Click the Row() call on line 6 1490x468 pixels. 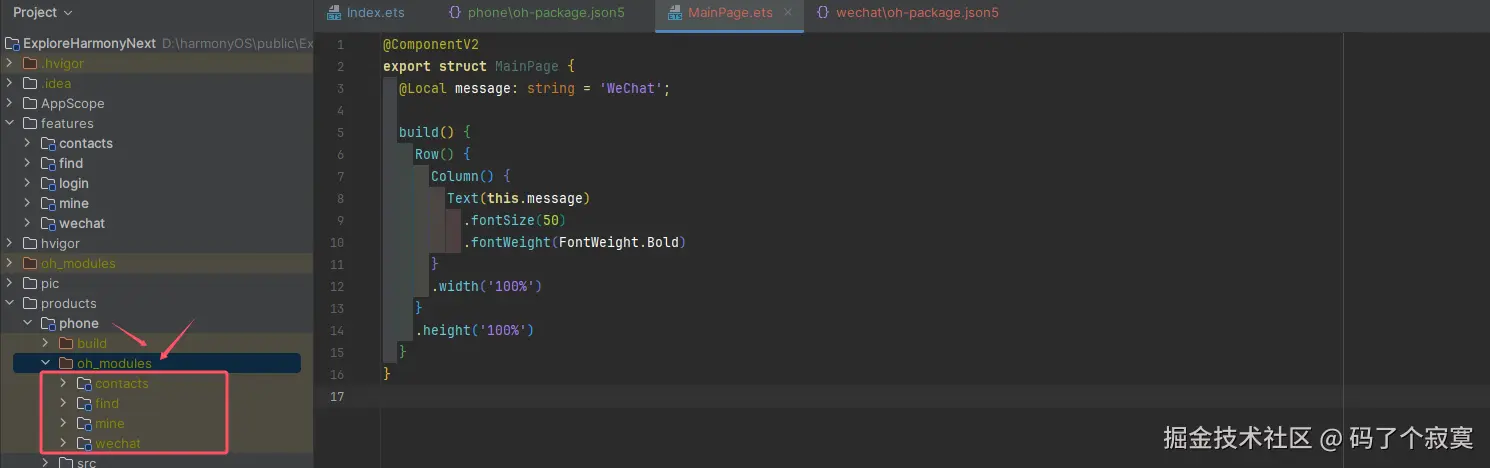tap(435, 155)
